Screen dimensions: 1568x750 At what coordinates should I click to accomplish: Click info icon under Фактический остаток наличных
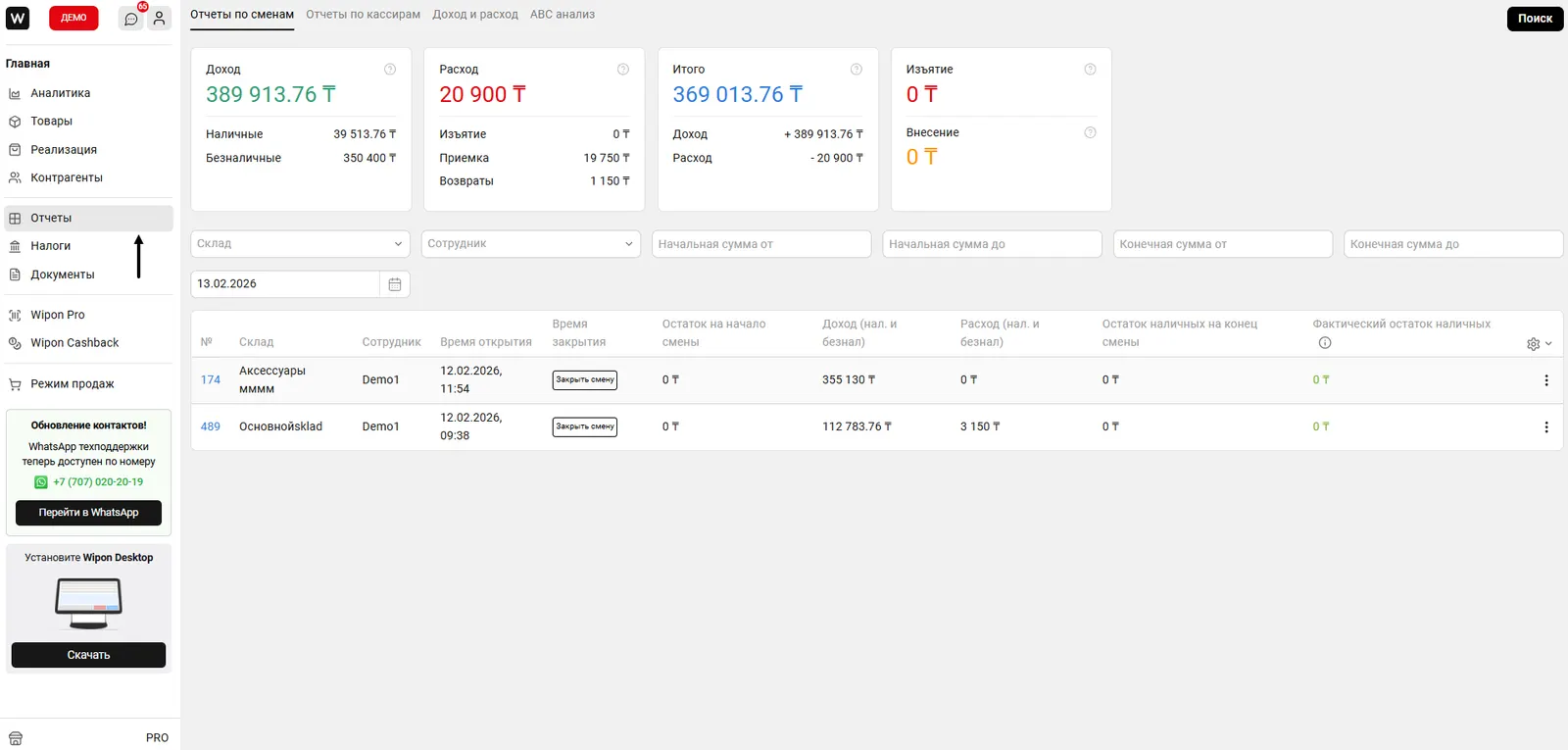pyautogui.click(x=1325, y=343)
